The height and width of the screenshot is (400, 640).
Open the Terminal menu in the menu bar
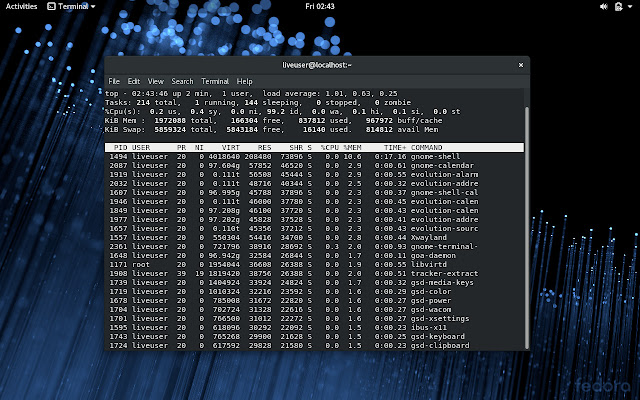coord(215,81)
